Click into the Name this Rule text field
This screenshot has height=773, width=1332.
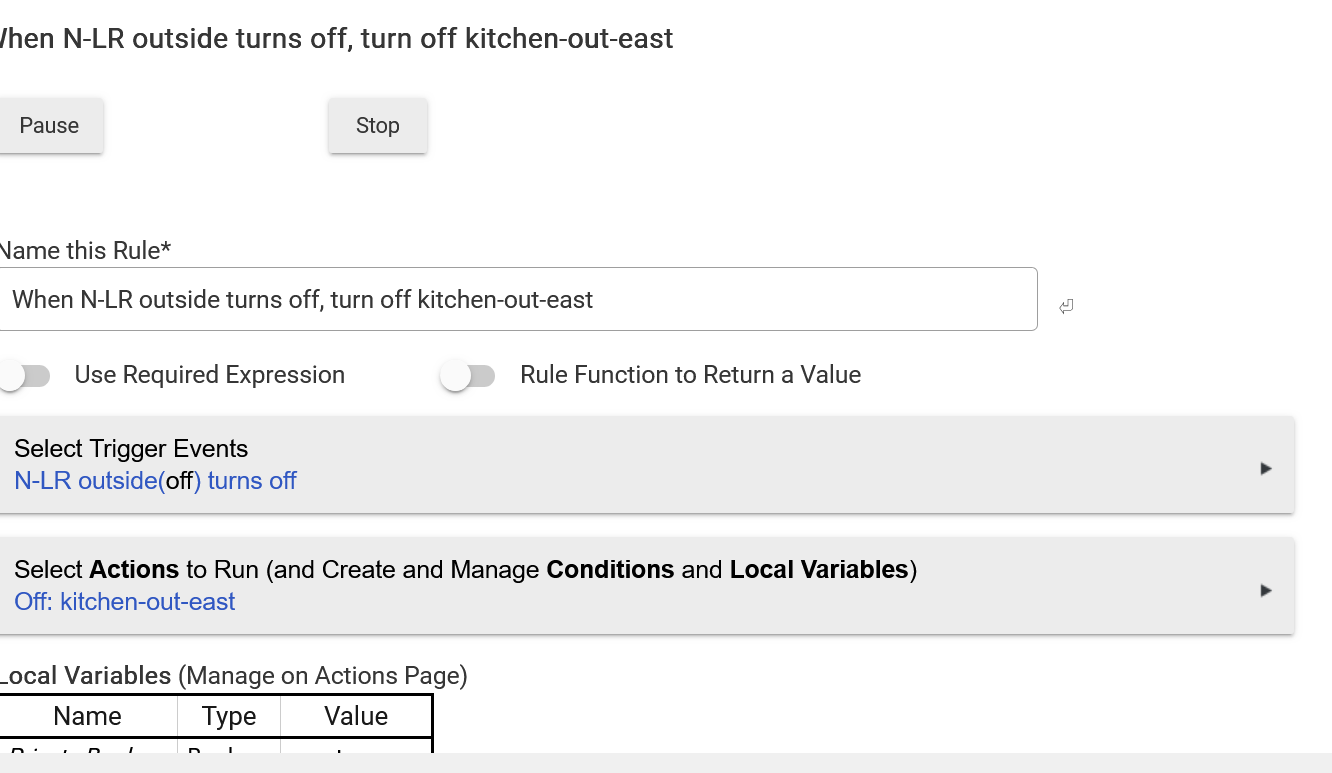click(516, 299)
